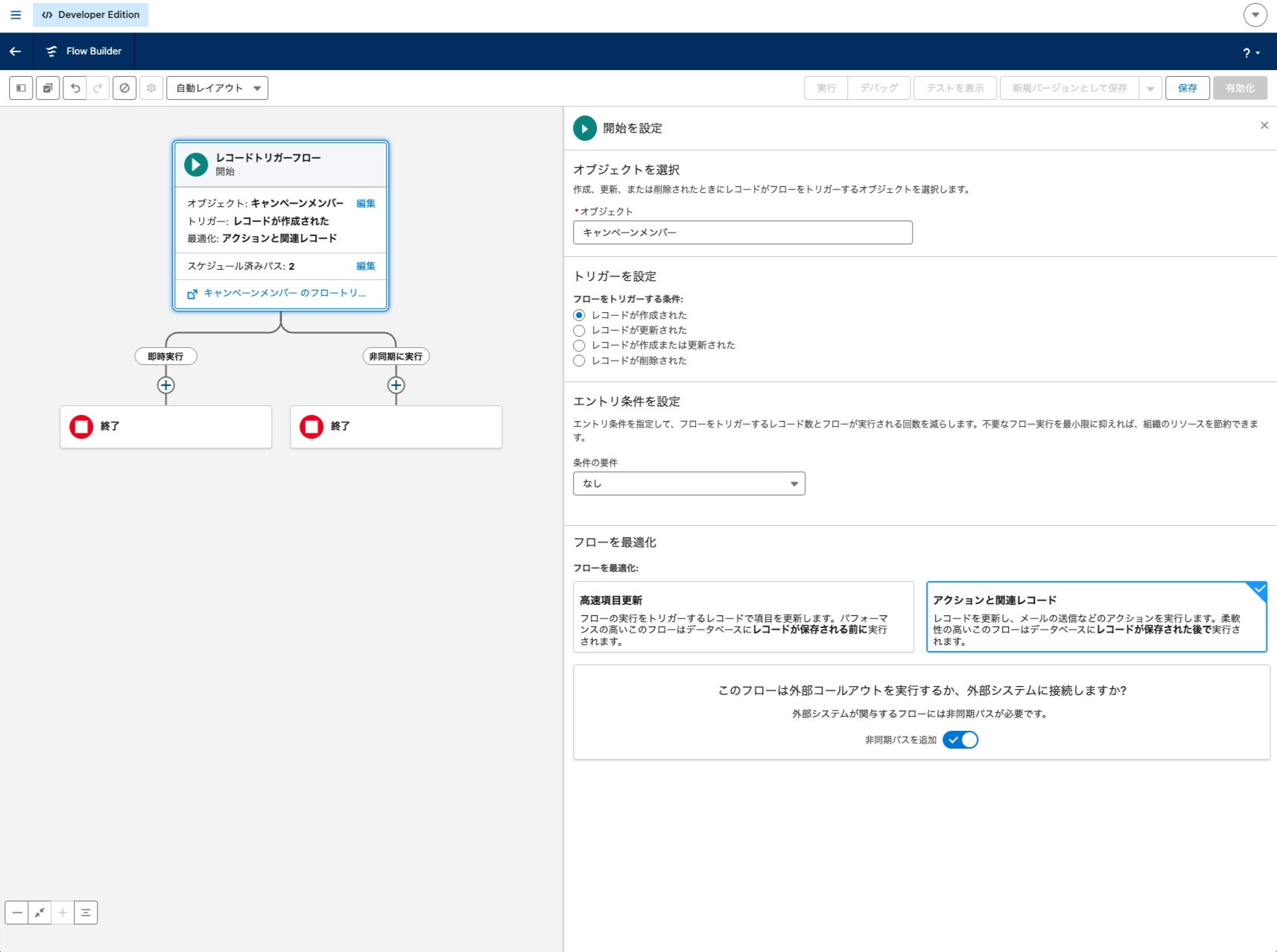Select the 即時実行 path label
Viewport: 1277px width, 952px height.
(165, 356)
